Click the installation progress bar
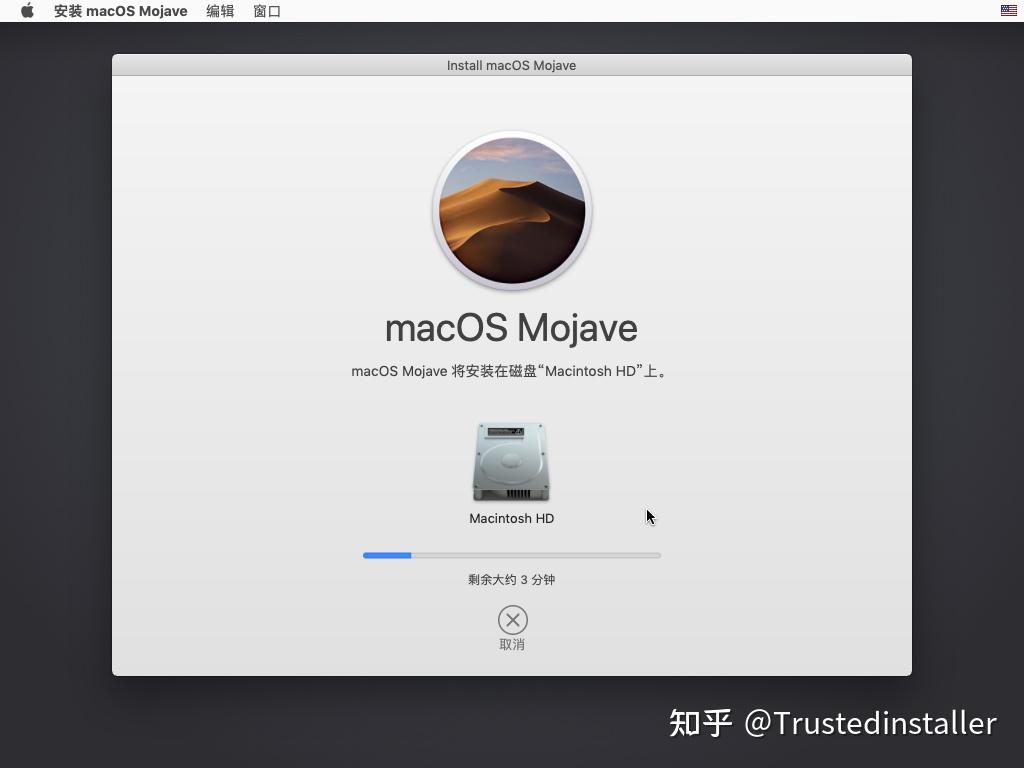1024x768 pixels. [511, 555]
